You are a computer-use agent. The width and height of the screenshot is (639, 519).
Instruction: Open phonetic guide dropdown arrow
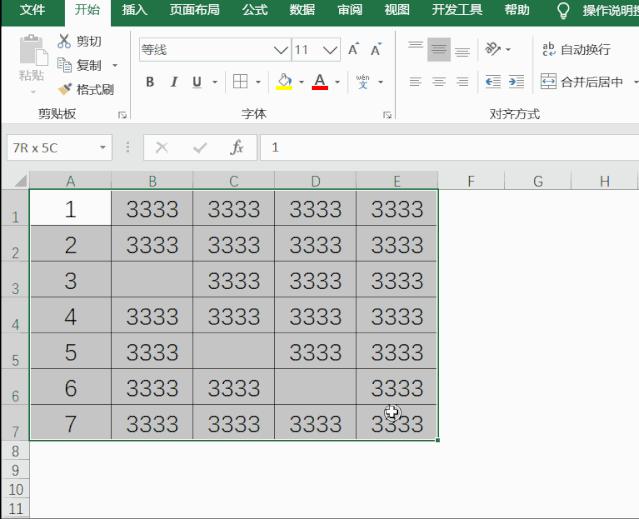pyautogui.click(x=381, y=82)
